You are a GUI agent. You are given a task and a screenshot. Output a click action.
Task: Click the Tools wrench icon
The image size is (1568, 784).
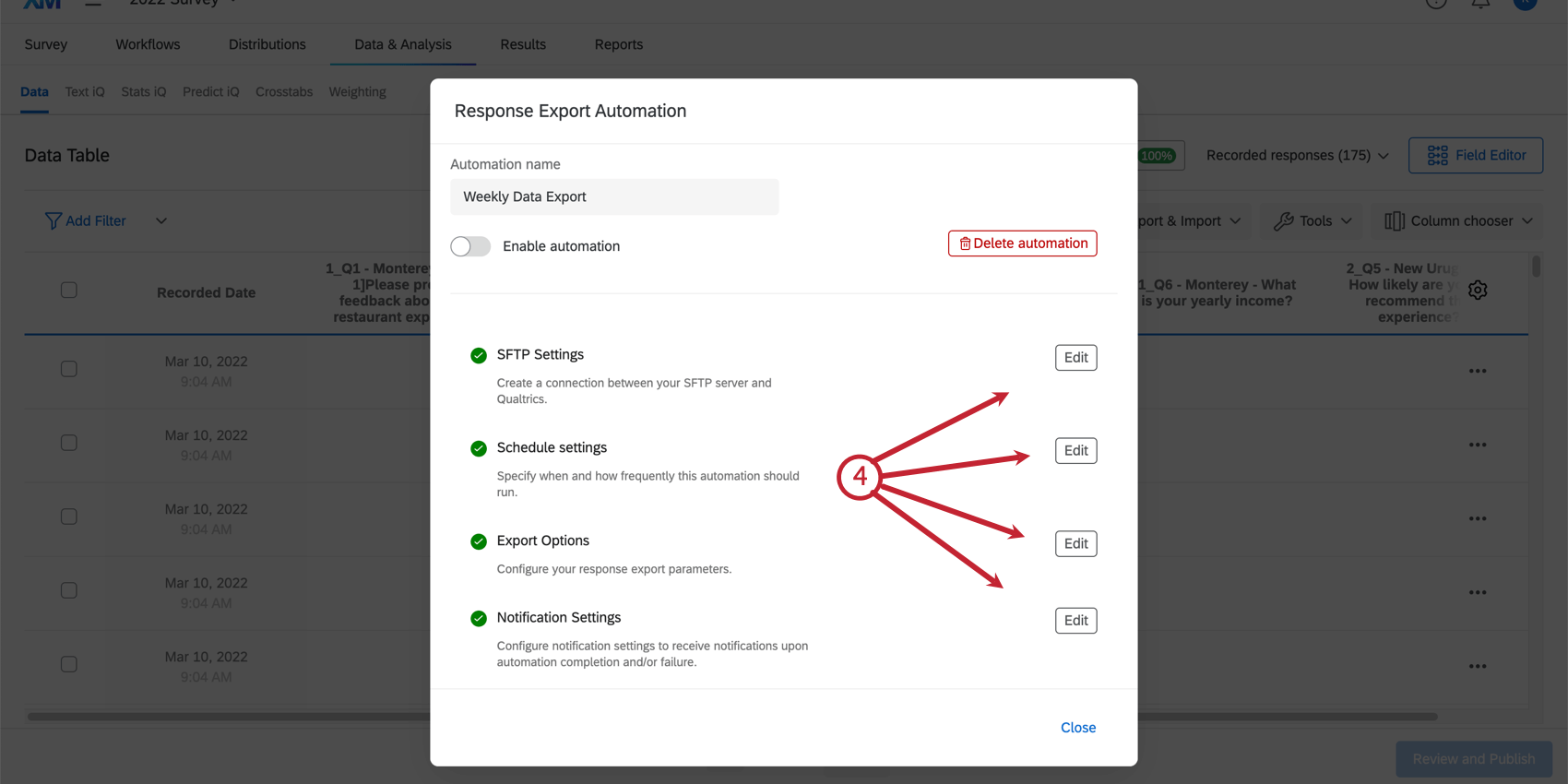1287,220
